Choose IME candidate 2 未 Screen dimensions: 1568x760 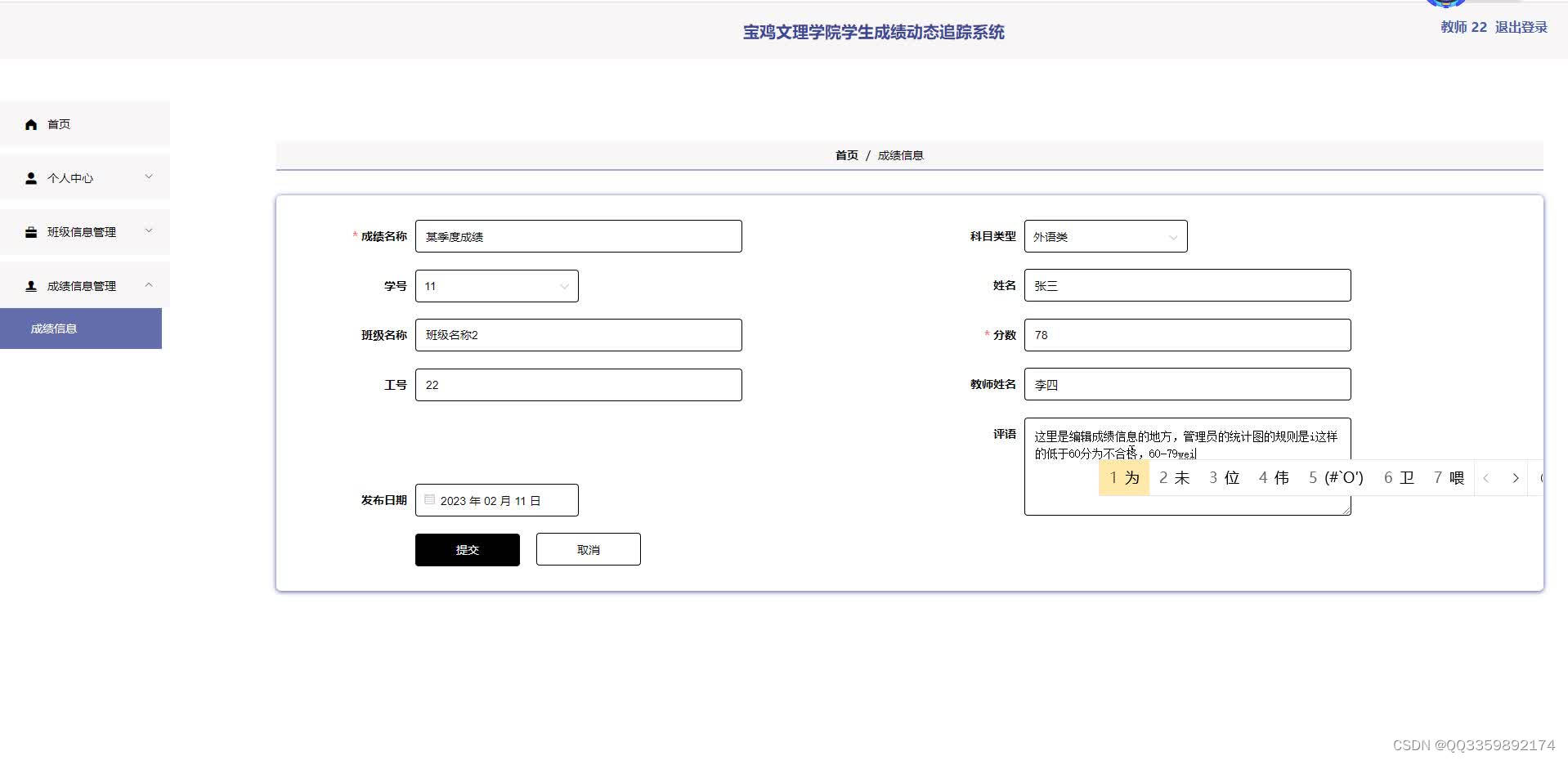click(1174, 478)
